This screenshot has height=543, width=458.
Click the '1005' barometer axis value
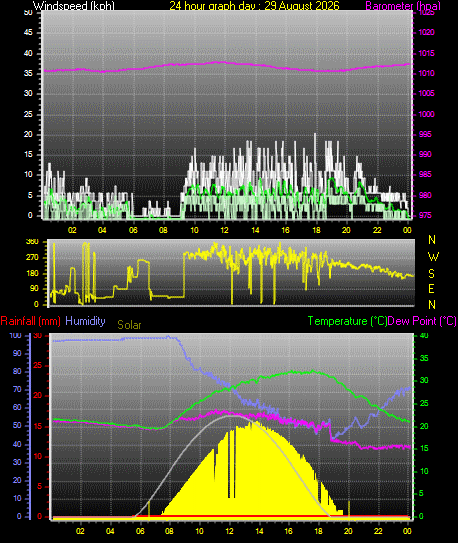[426, 93]
